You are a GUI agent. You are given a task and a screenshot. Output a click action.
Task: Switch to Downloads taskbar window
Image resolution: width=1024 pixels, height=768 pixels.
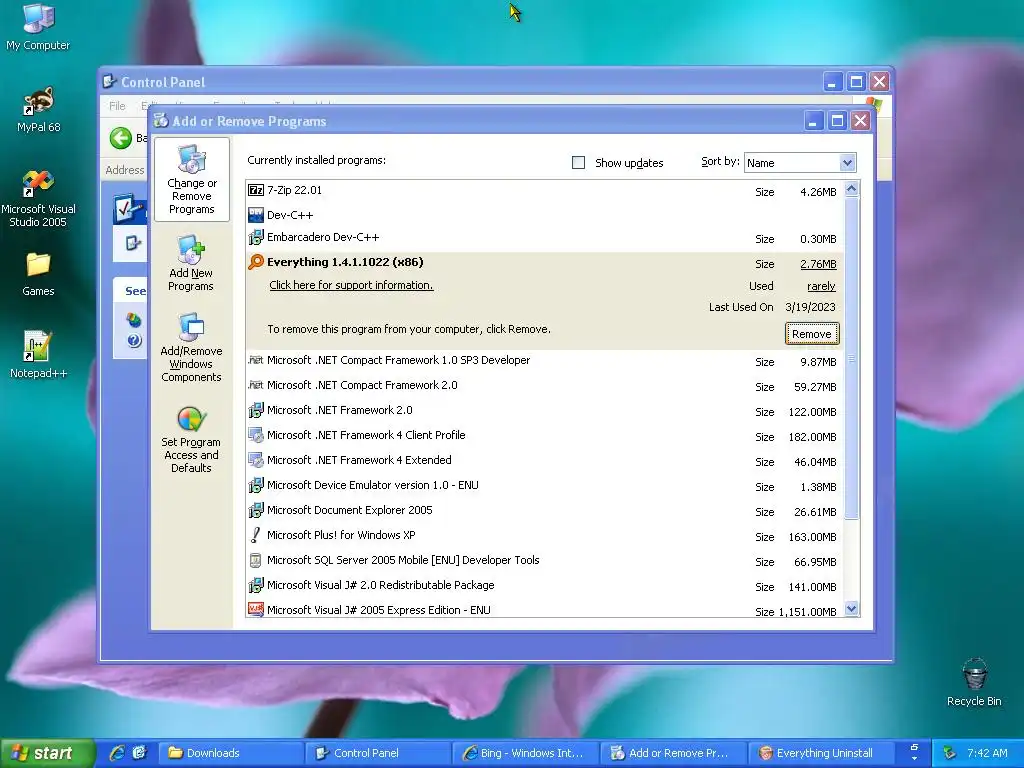coord(232,753)
